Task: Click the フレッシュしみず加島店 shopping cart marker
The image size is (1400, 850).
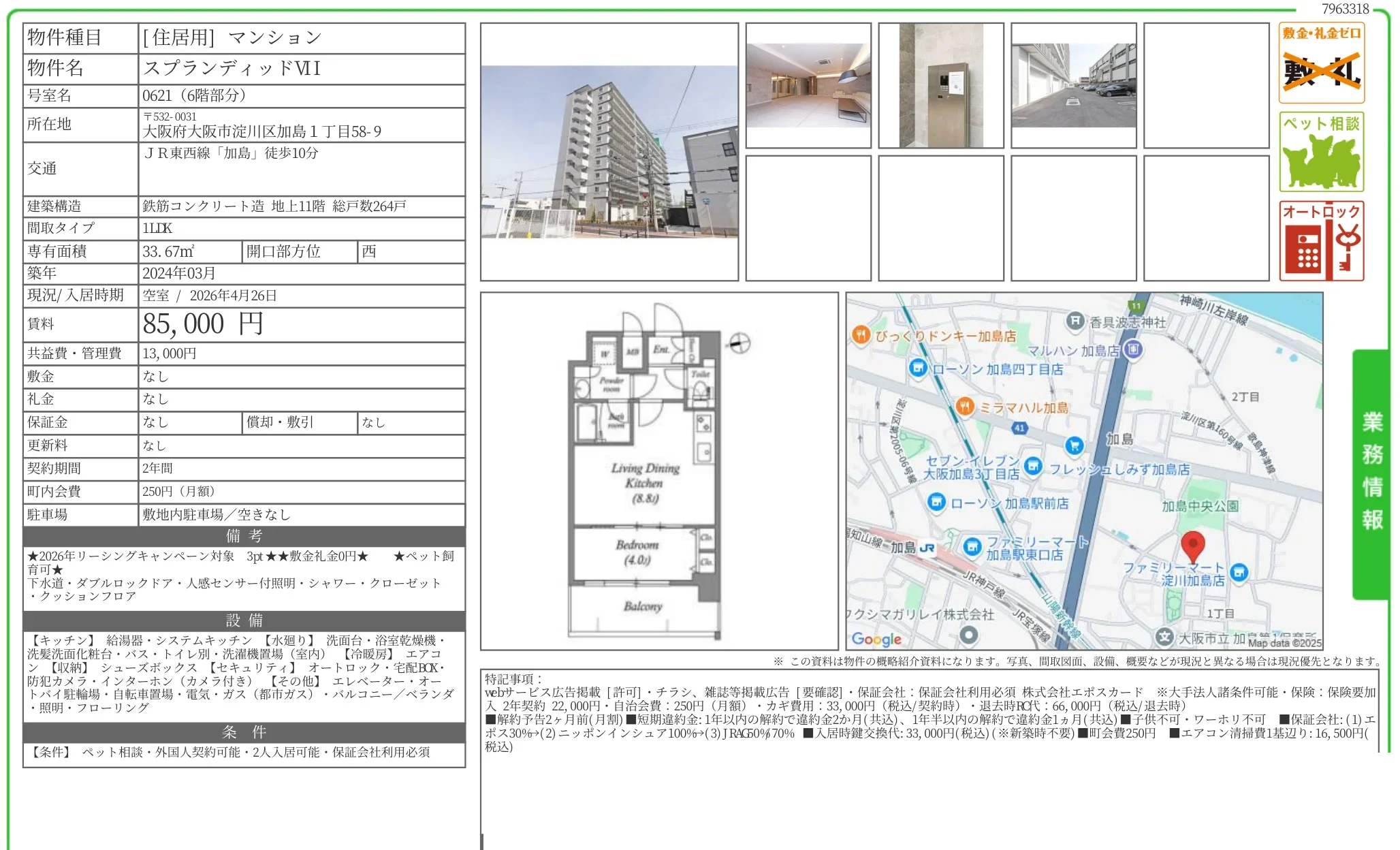Action: click(x=1074, y=445)
